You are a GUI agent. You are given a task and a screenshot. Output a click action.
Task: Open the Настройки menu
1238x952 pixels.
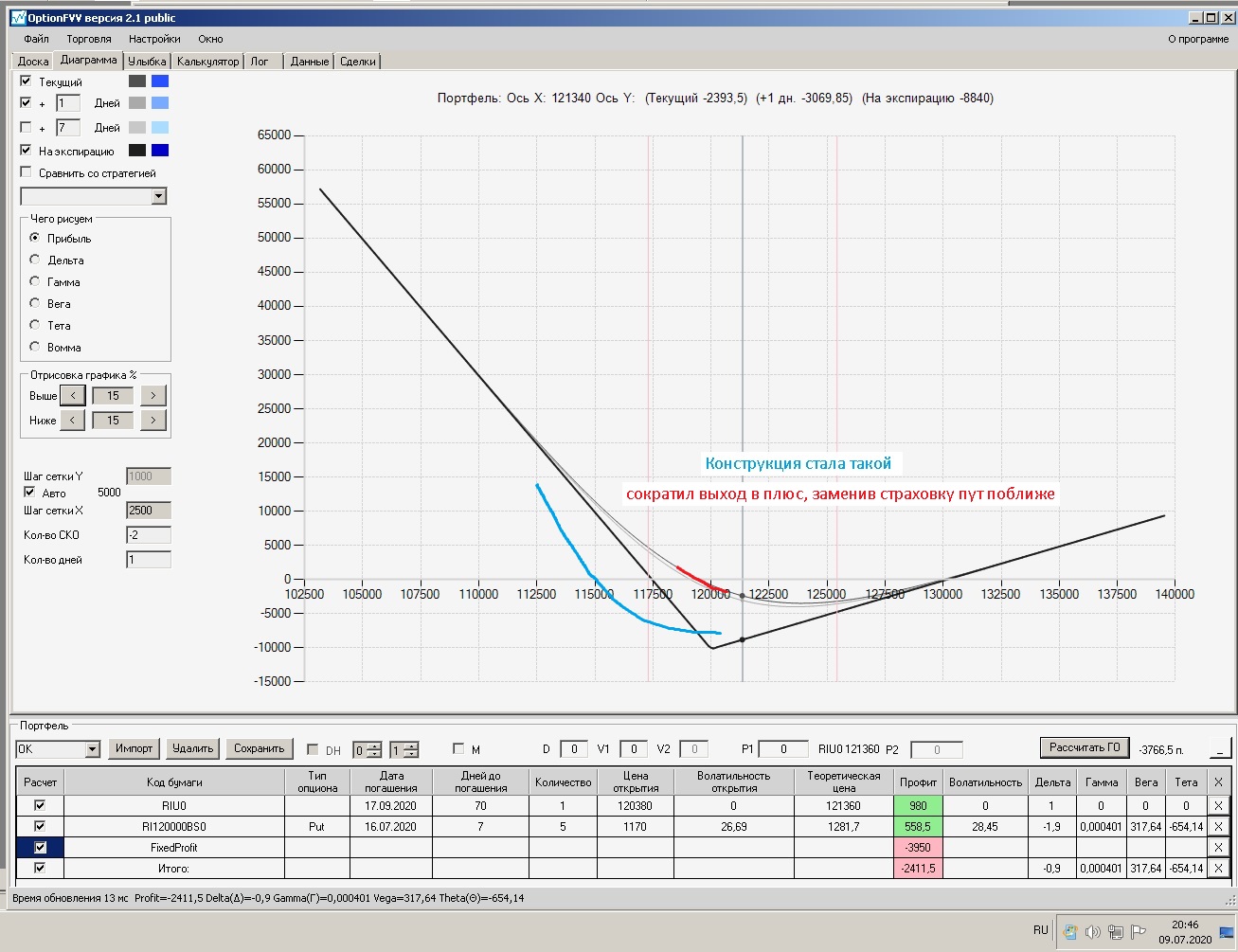point(154,39)
